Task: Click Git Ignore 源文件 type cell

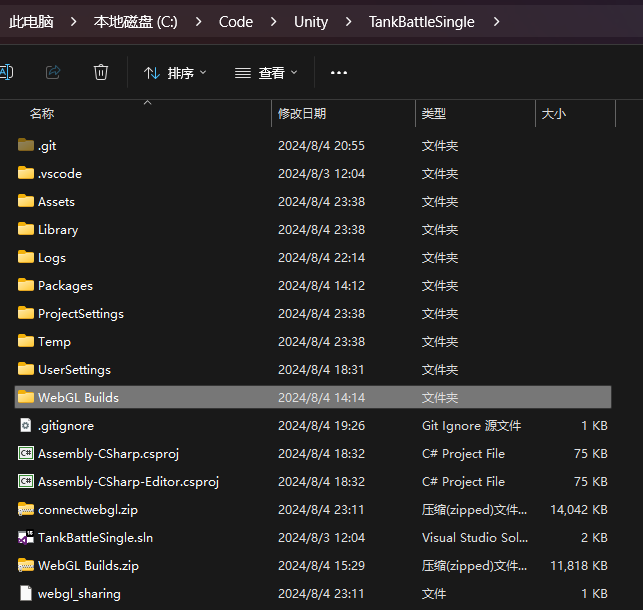Action: (472, 426)
